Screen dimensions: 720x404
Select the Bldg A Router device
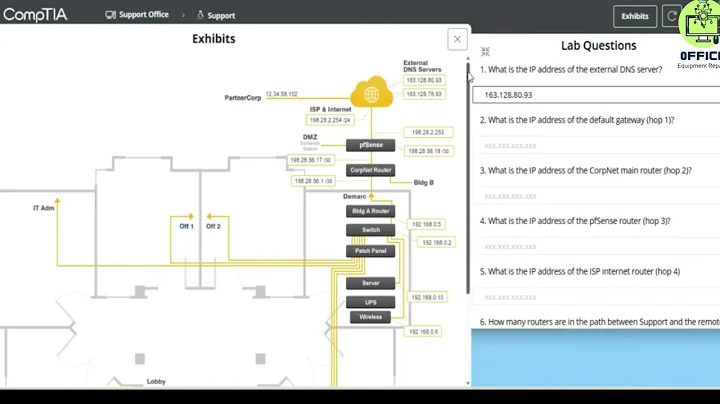tap(371, 211)
